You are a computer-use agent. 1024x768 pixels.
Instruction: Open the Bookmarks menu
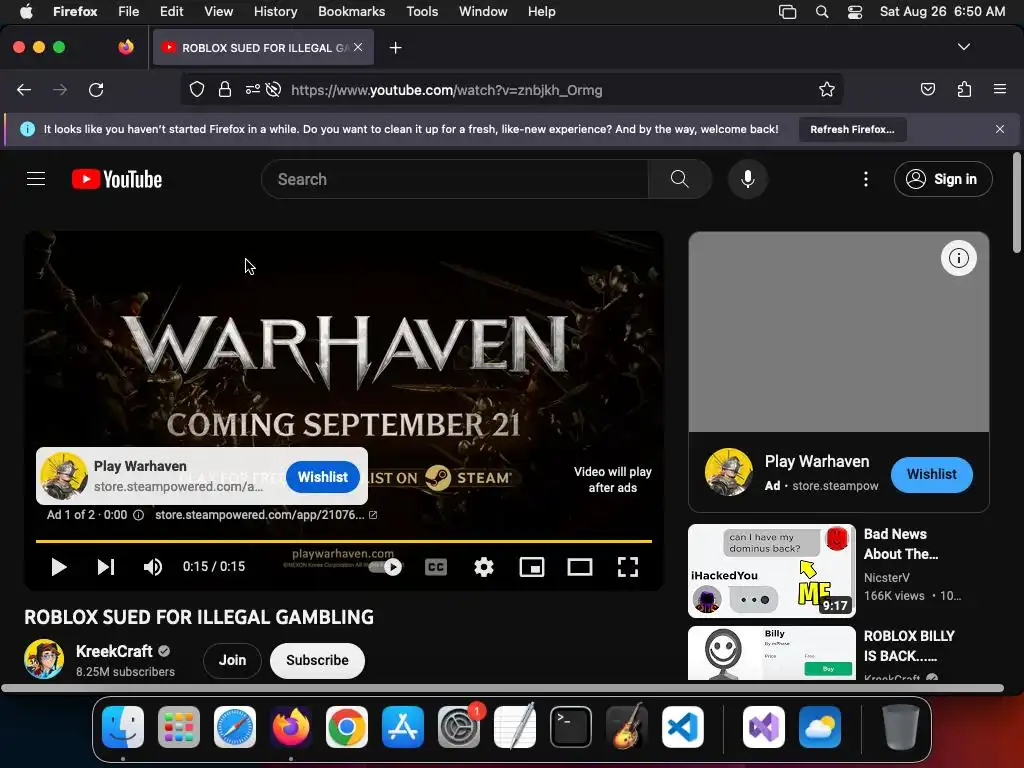coord(351,11)
